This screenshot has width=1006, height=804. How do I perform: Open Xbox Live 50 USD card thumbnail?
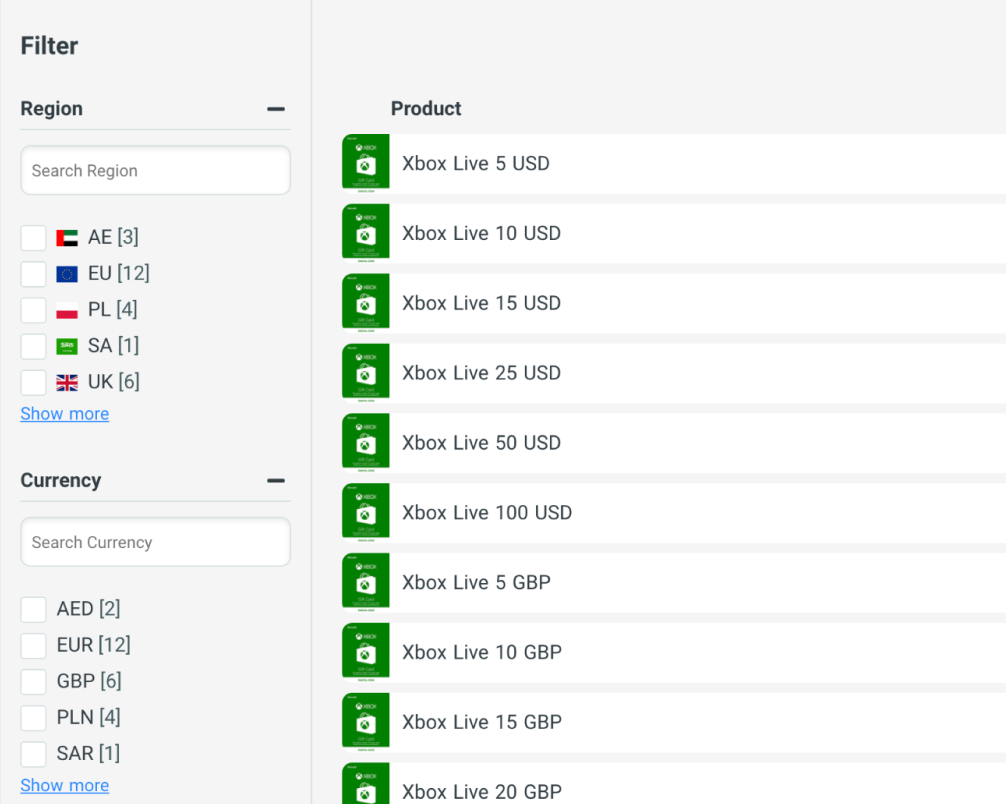pos(366,443)
